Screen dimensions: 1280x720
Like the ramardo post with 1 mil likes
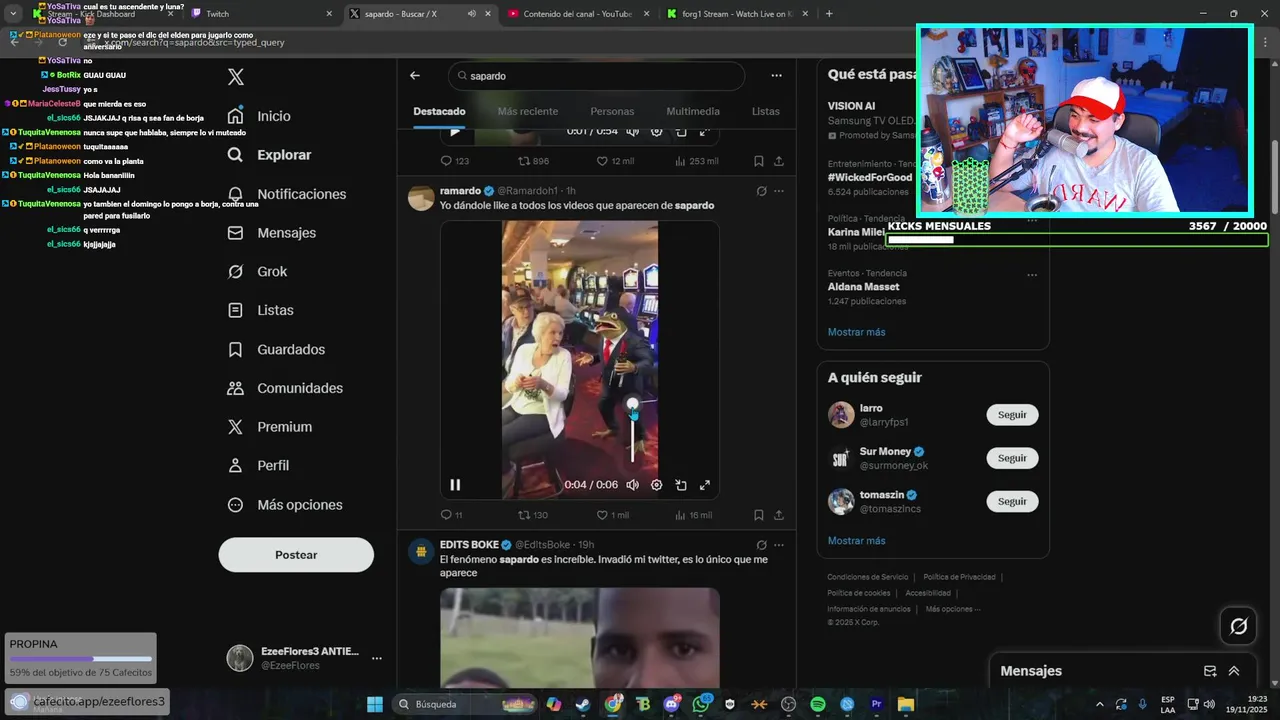[612, 515]
